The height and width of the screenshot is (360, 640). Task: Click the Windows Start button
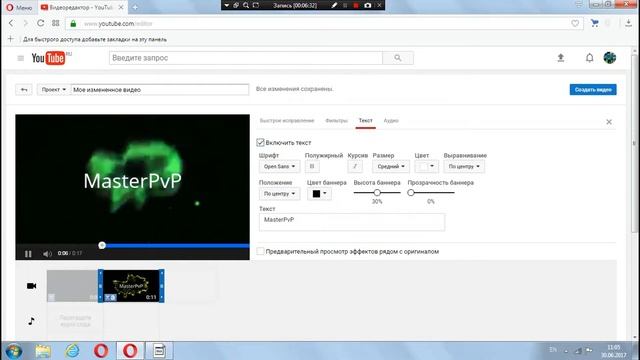pyautogui.click(x=13, y=351)
